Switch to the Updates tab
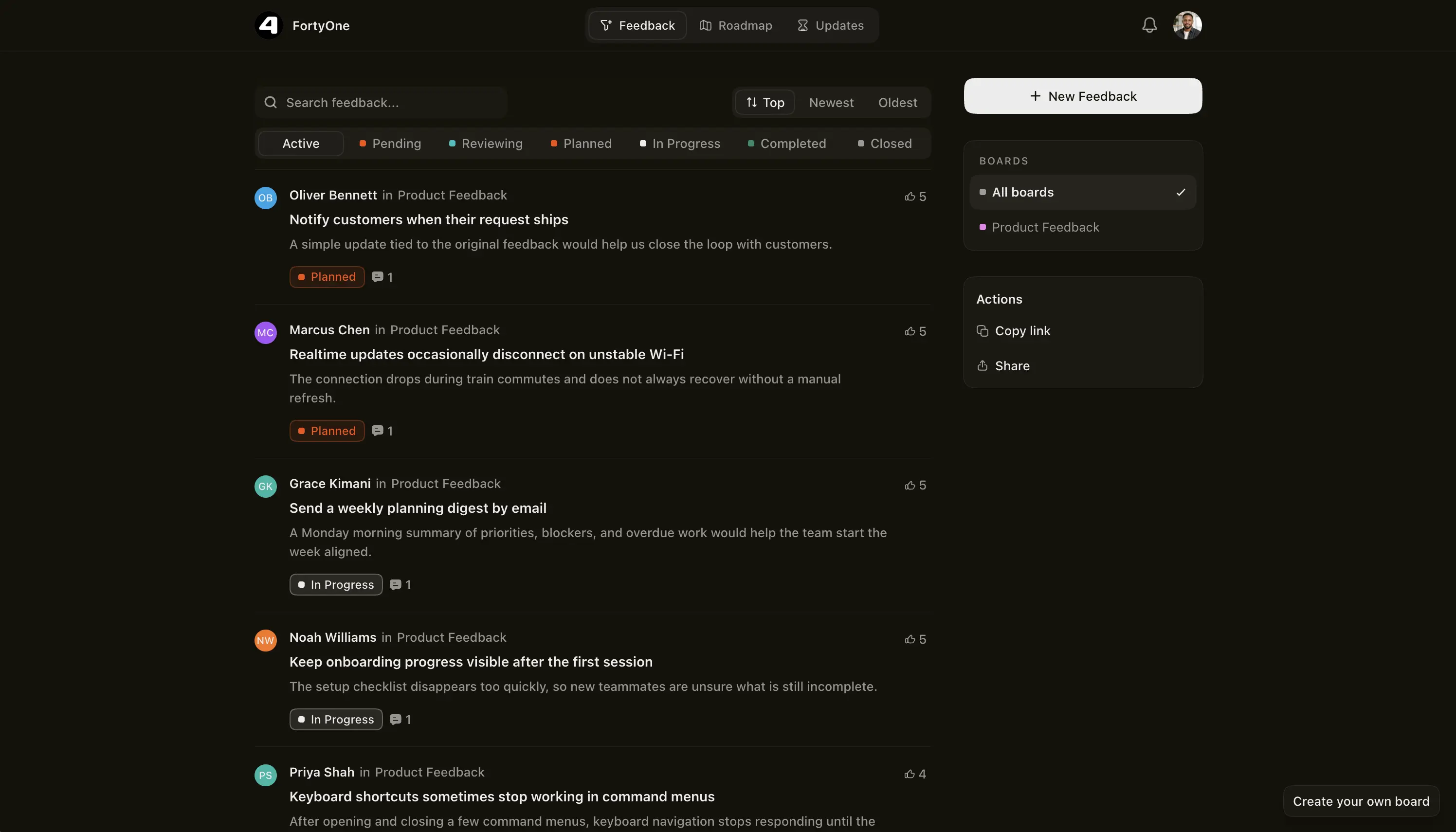The image size is (1456, 832). [x=830, y=25]
